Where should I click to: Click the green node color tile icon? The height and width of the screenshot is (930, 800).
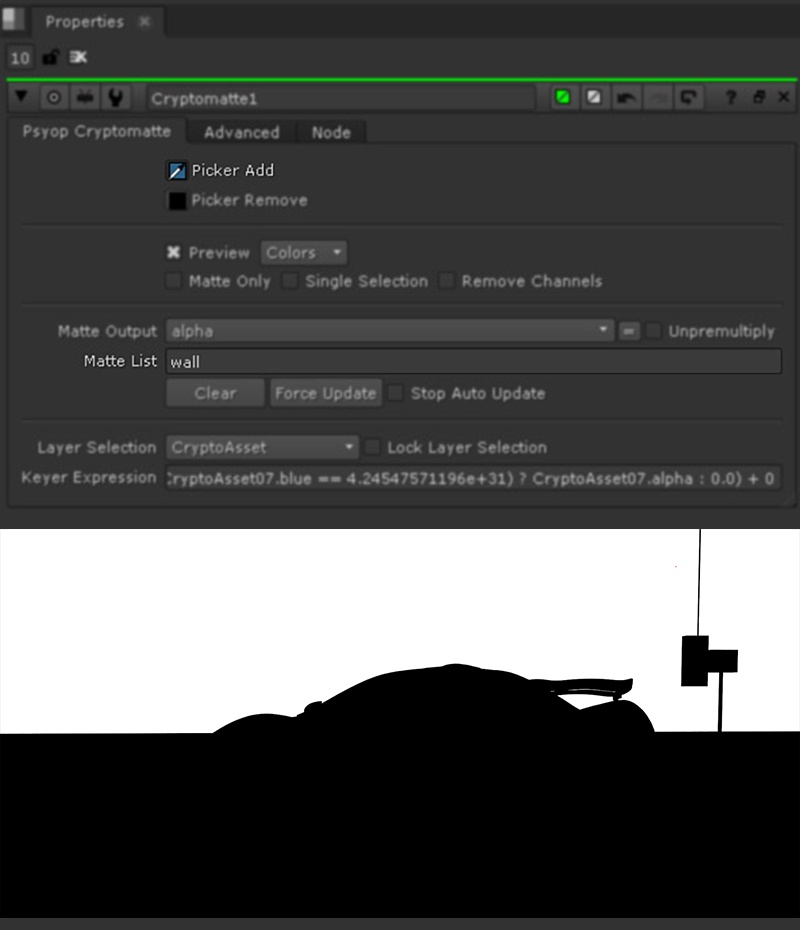tap(564, 98)
